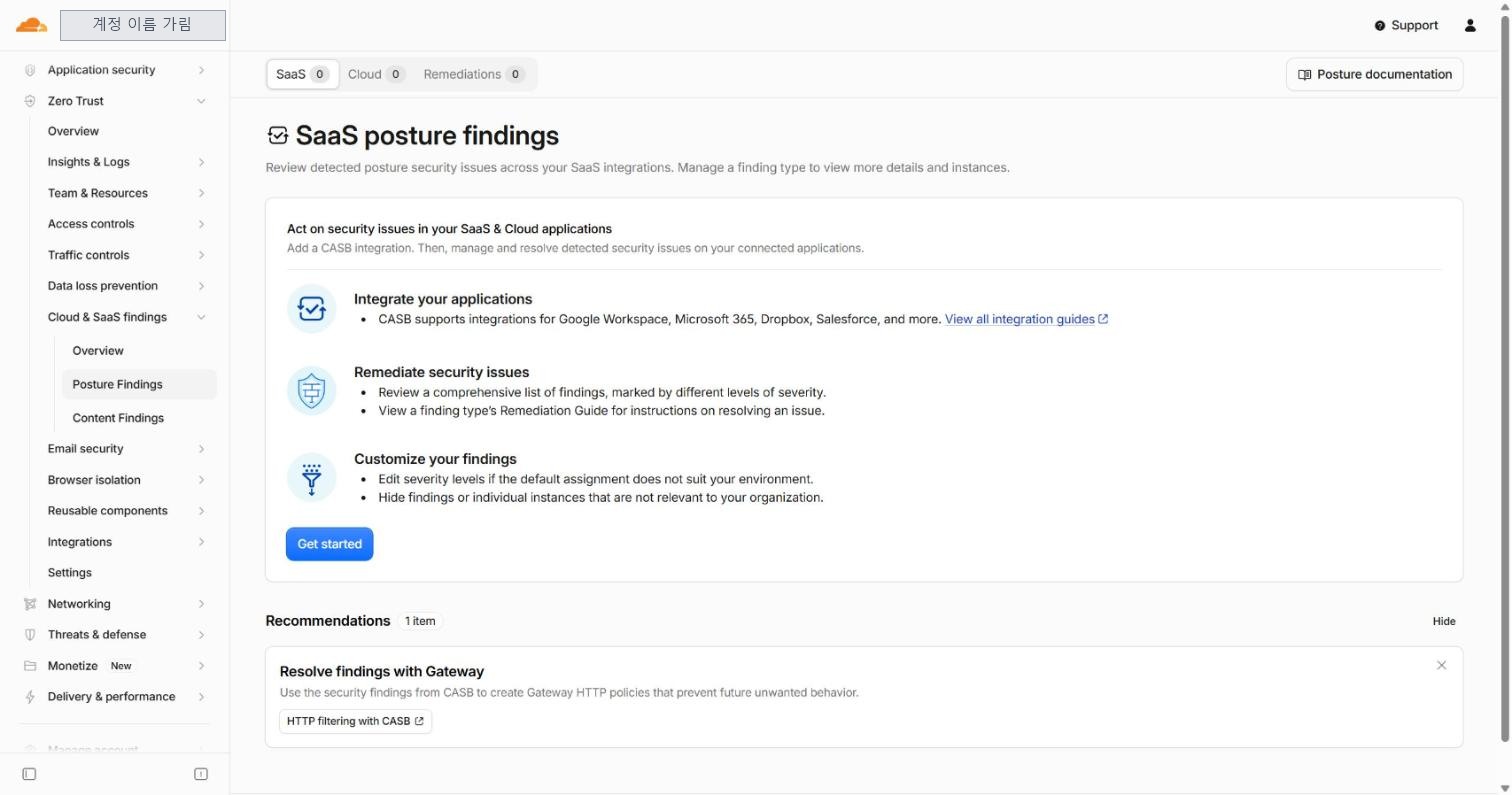
Task: Click the book icon in Posture documentation
Action: (x=1304, y=75)
